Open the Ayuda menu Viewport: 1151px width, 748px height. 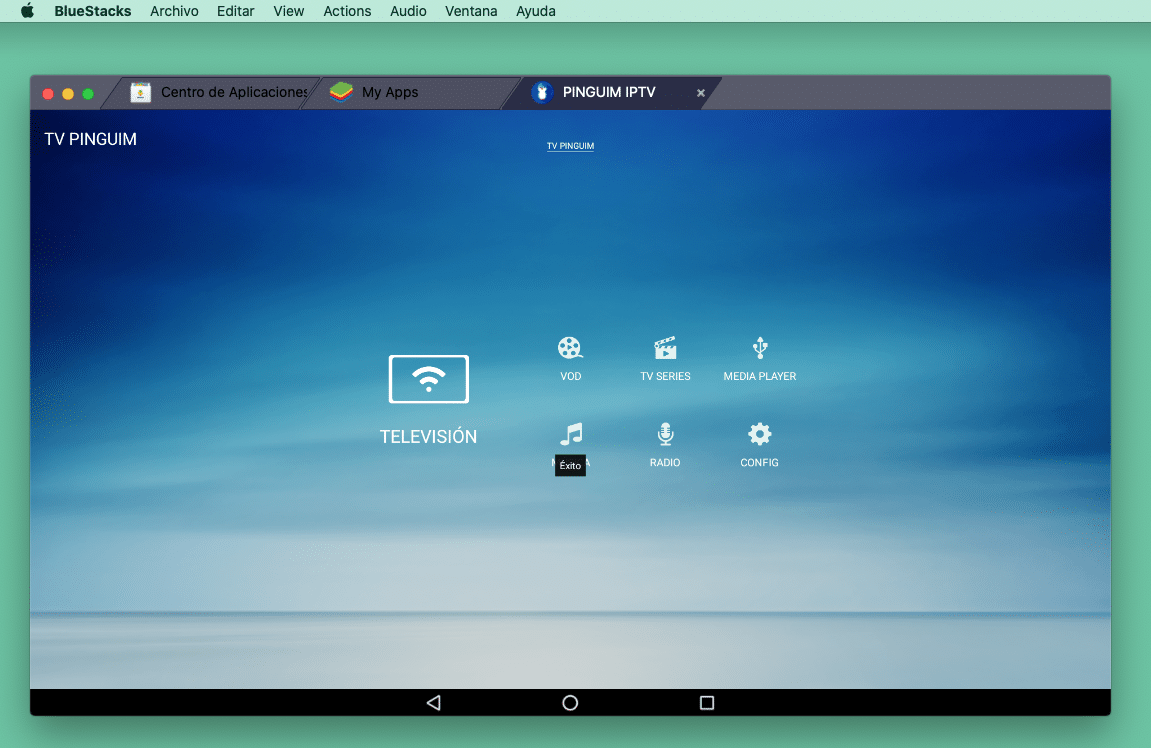[x=535, y=11]
